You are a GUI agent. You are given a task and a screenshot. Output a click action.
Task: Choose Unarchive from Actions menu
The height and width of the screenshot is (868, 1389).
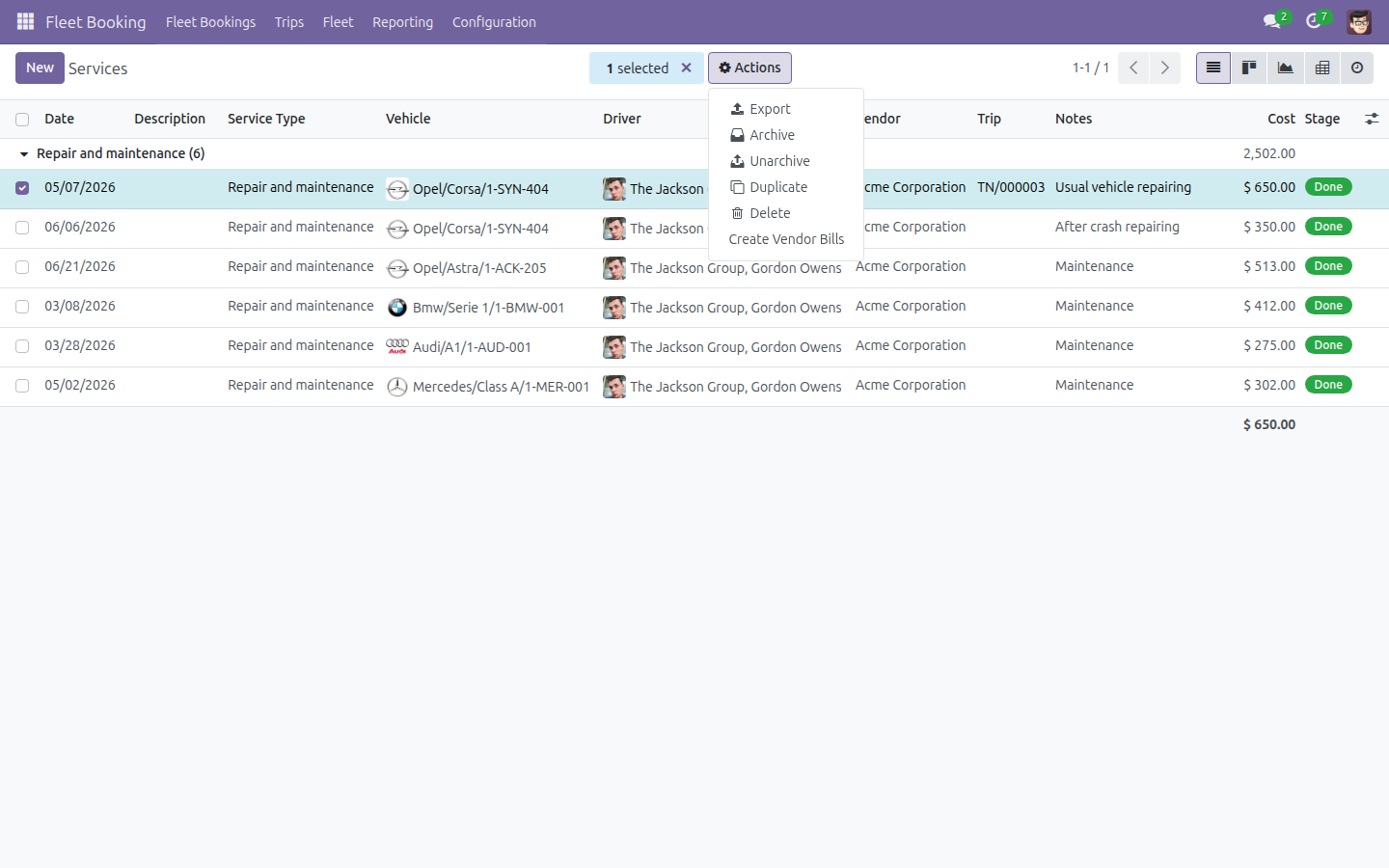click(786, 161)
